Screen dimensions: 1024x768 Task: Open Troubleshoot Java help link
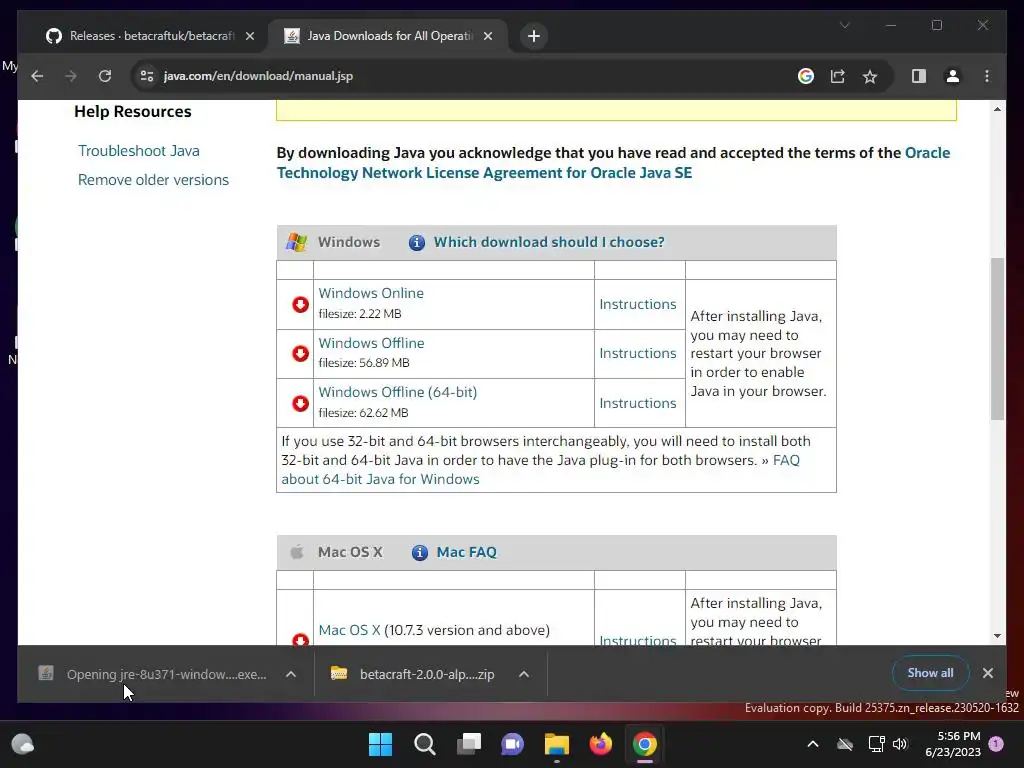click(x=139, y=151)
